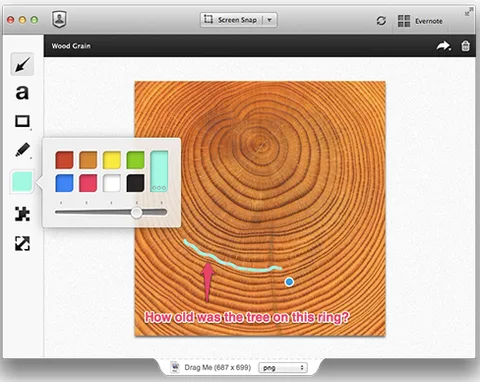Choose the green color swatch
Image resolution: width=480 pixels, height=382 pixels.
pyautogui.click(x=135, y=160)
